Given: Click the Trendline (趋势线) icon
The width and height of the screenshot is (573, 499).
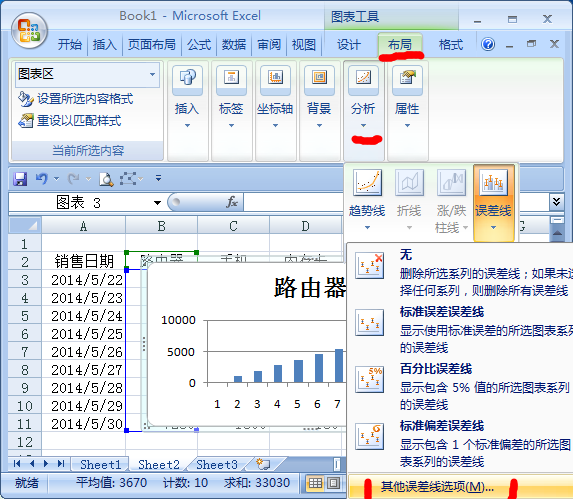Looking at the screenshot, I should 367,182.
